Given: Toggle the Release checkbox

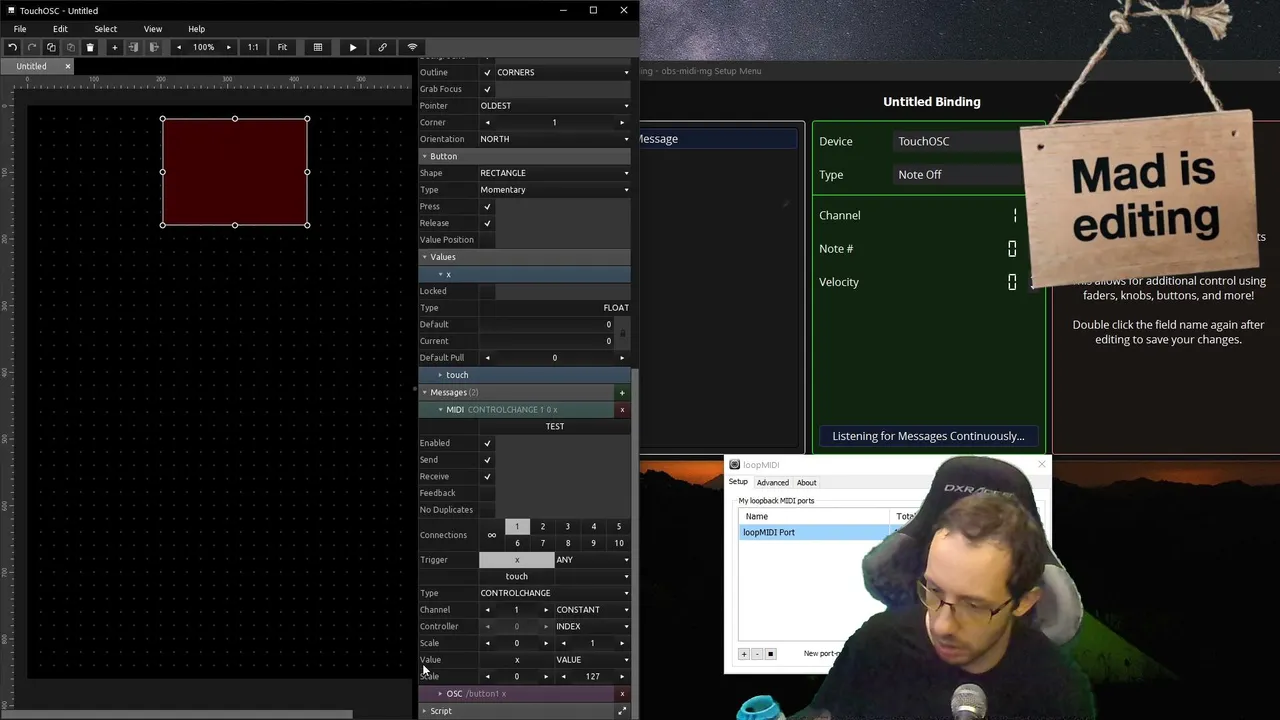Looking at the screenshot, I should pyautogui.click(x=487, y=223).
